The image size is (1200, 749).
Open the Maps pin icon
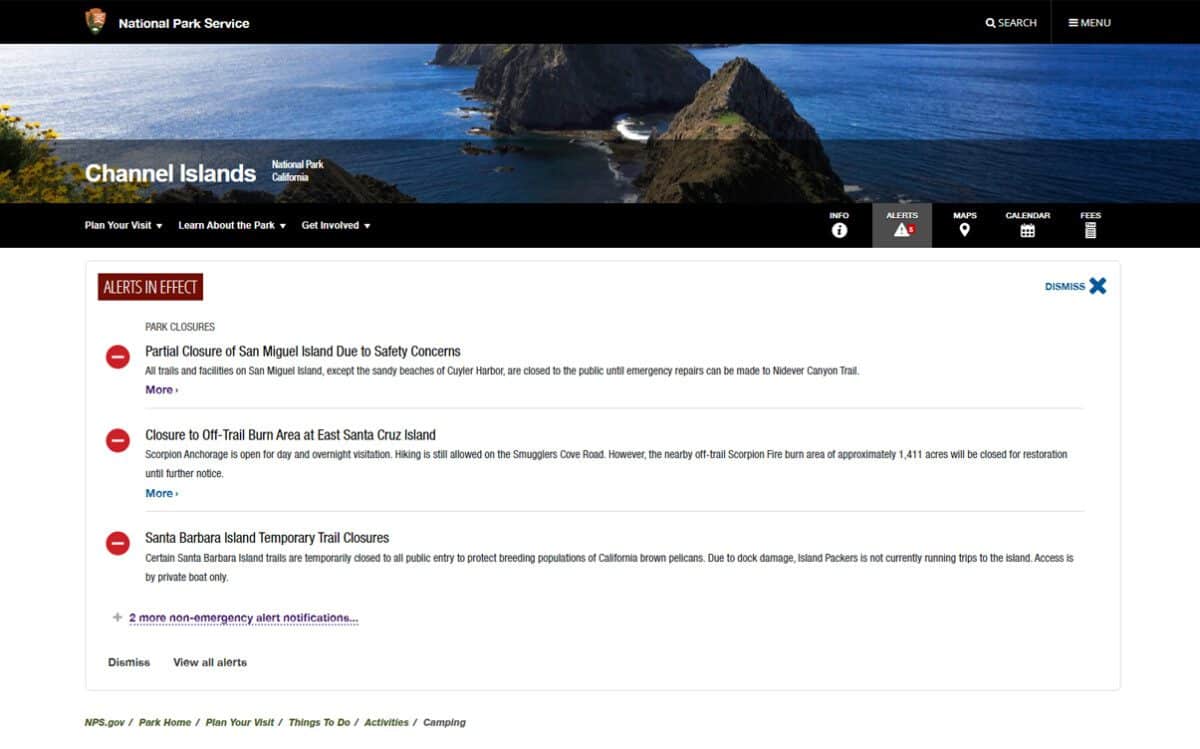tap(964, 225)
